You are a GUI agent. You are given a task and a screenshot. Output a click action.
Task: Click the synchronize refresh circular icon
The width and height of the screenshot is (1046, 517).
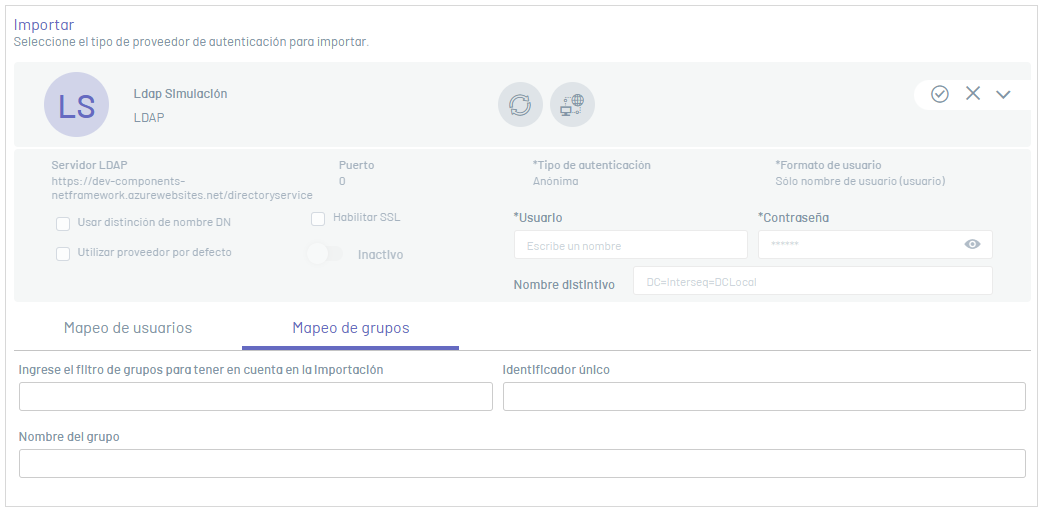point(520,105)
